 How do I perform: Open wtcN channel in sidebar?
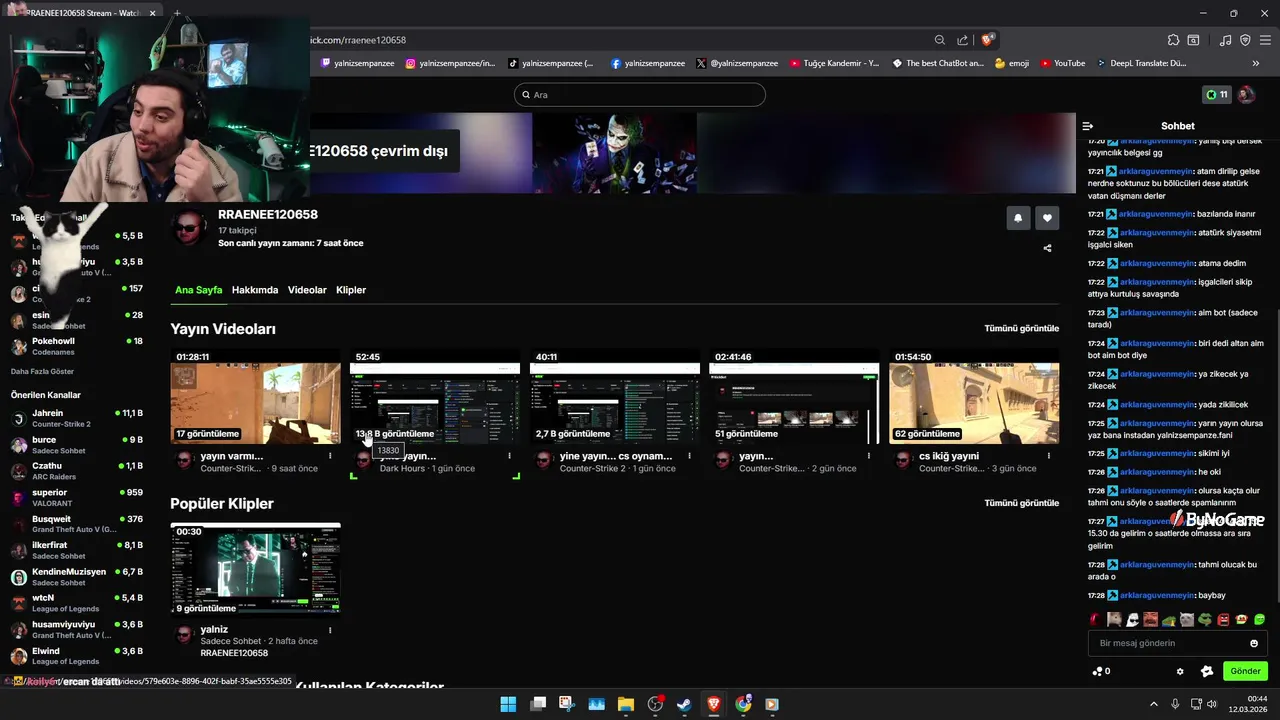pyautogui.click(x=77, y=603)
